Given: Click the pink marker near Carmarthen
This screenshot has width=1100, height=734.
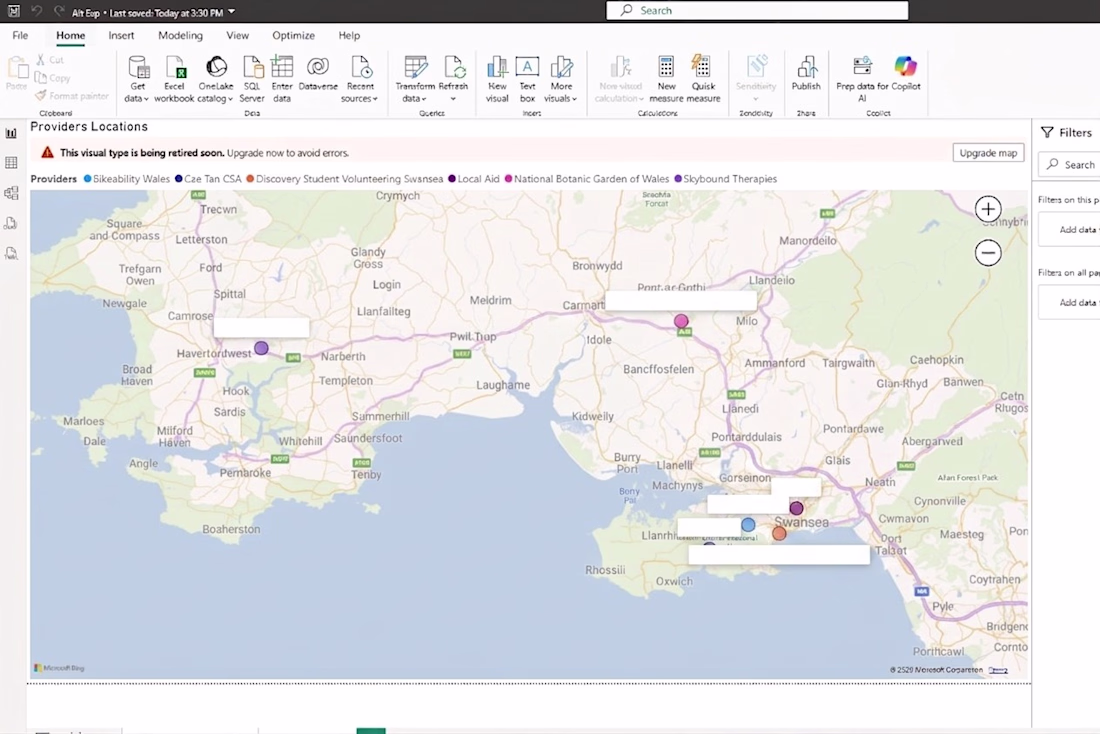Looking at the screenshot, I should [x=681, y=321].
